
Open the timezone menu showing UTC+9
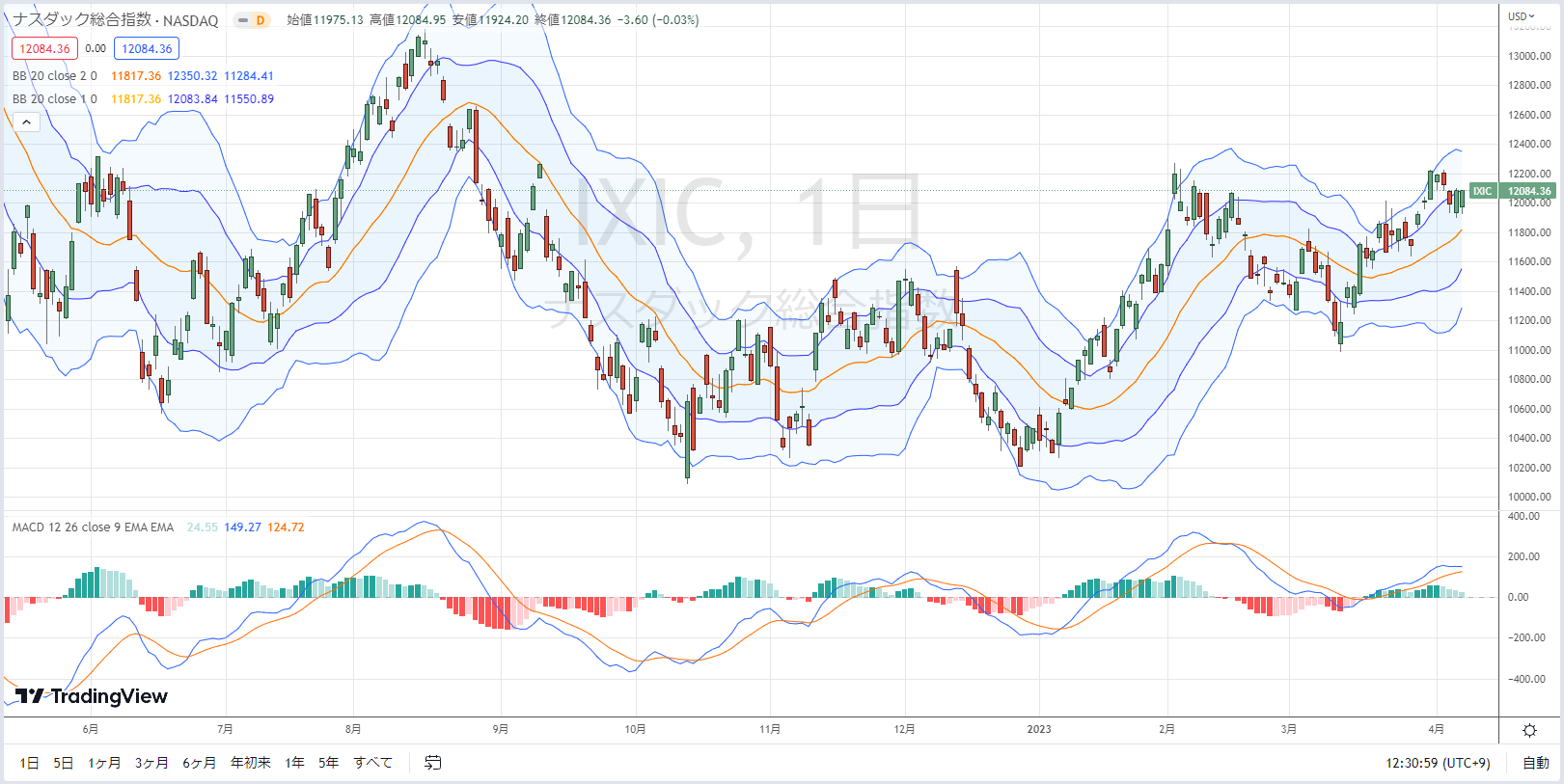tap(1438, 763)
